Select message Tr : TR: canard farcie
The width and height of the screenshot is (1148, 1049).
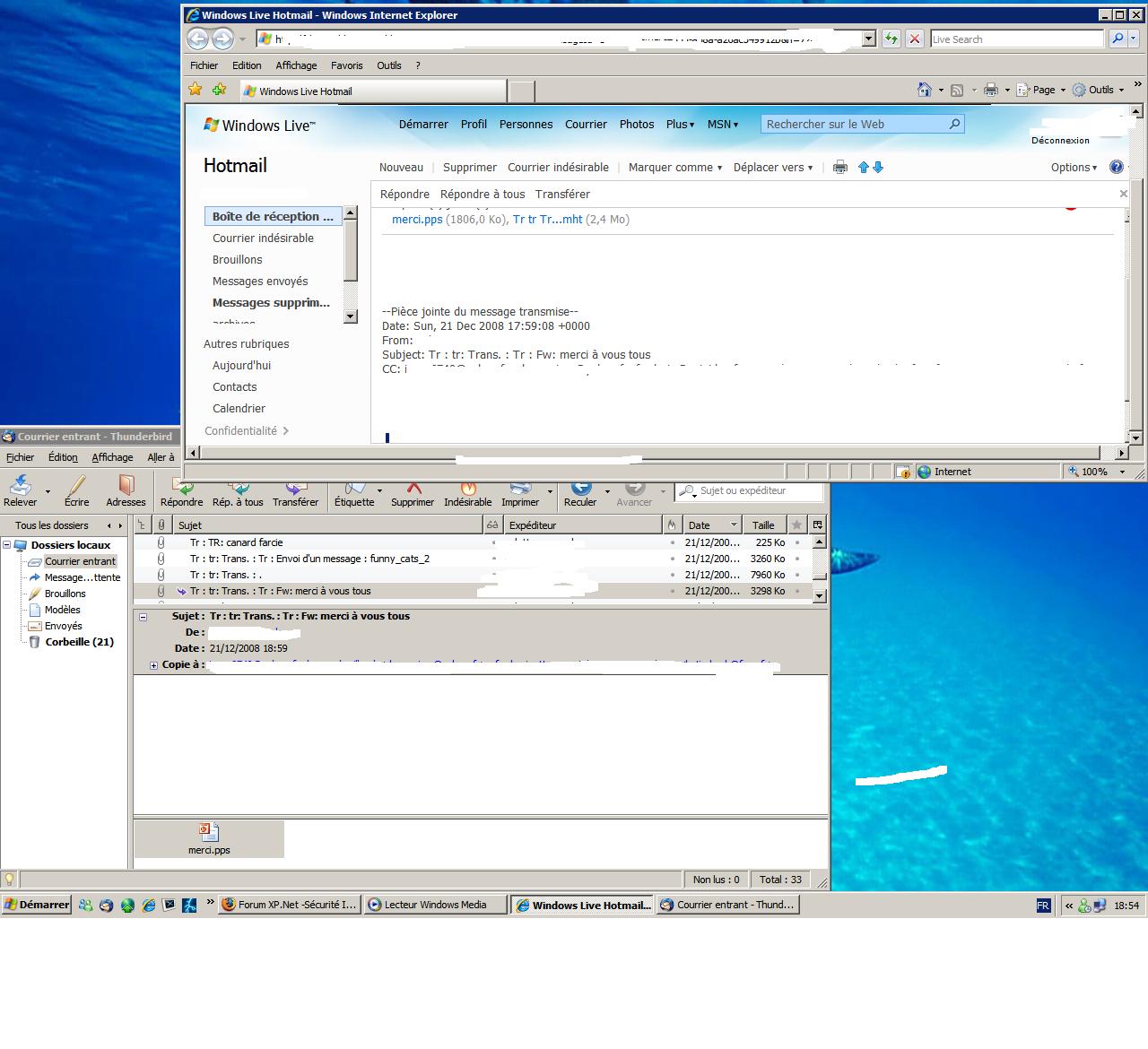click(236, 542)
